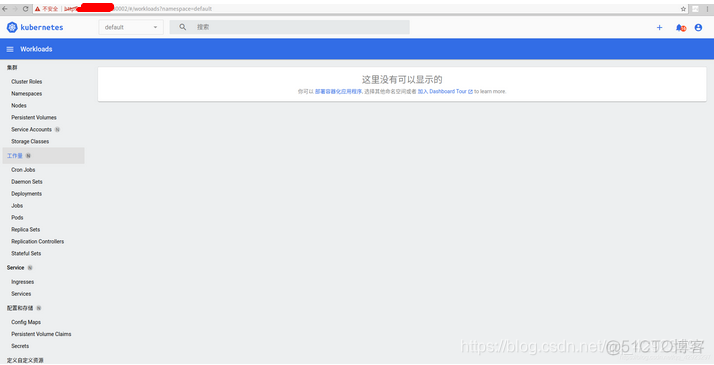Click the Workloads header title

point(36,49)
